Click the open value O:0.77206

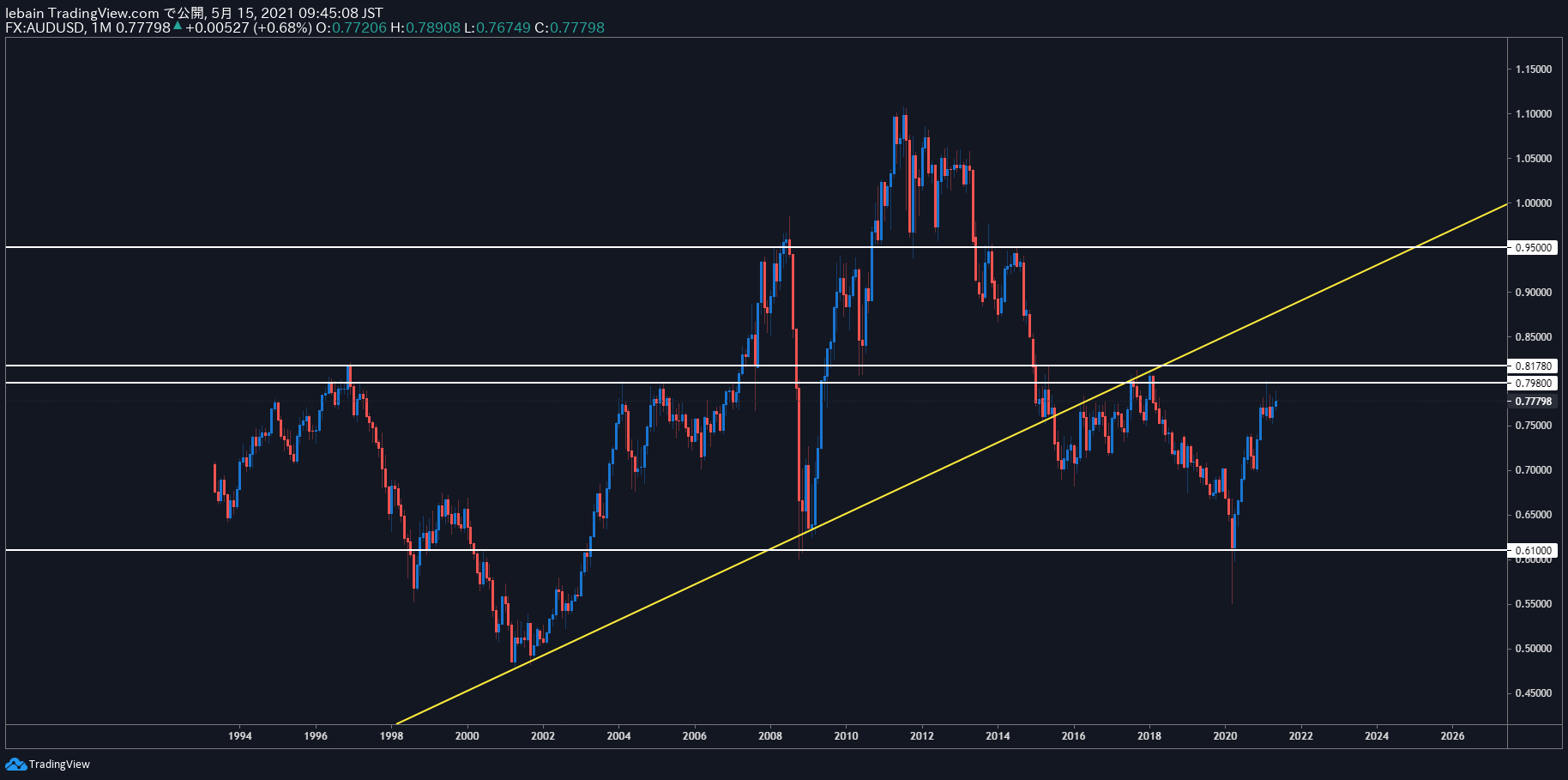pos(351,27)
